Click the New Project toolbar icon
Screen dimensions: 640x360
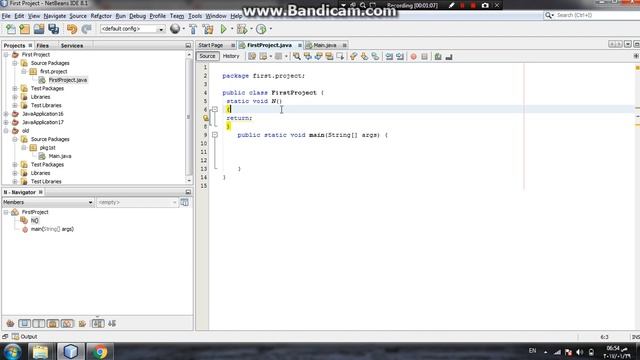coord(24,29)
